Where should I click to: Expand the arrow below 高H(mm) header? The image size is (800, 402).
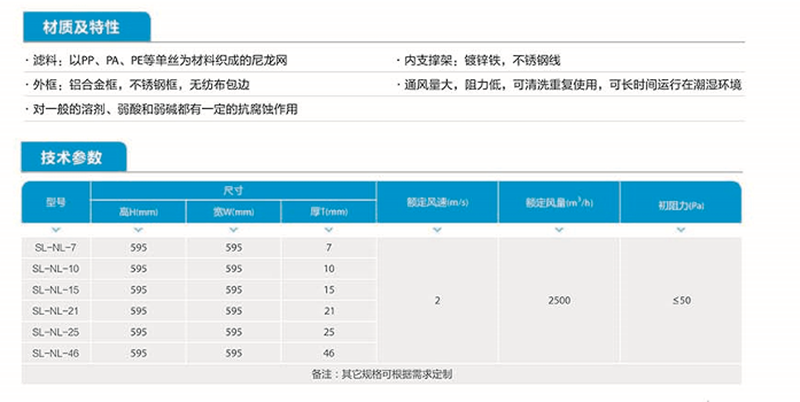pos(138,231)
